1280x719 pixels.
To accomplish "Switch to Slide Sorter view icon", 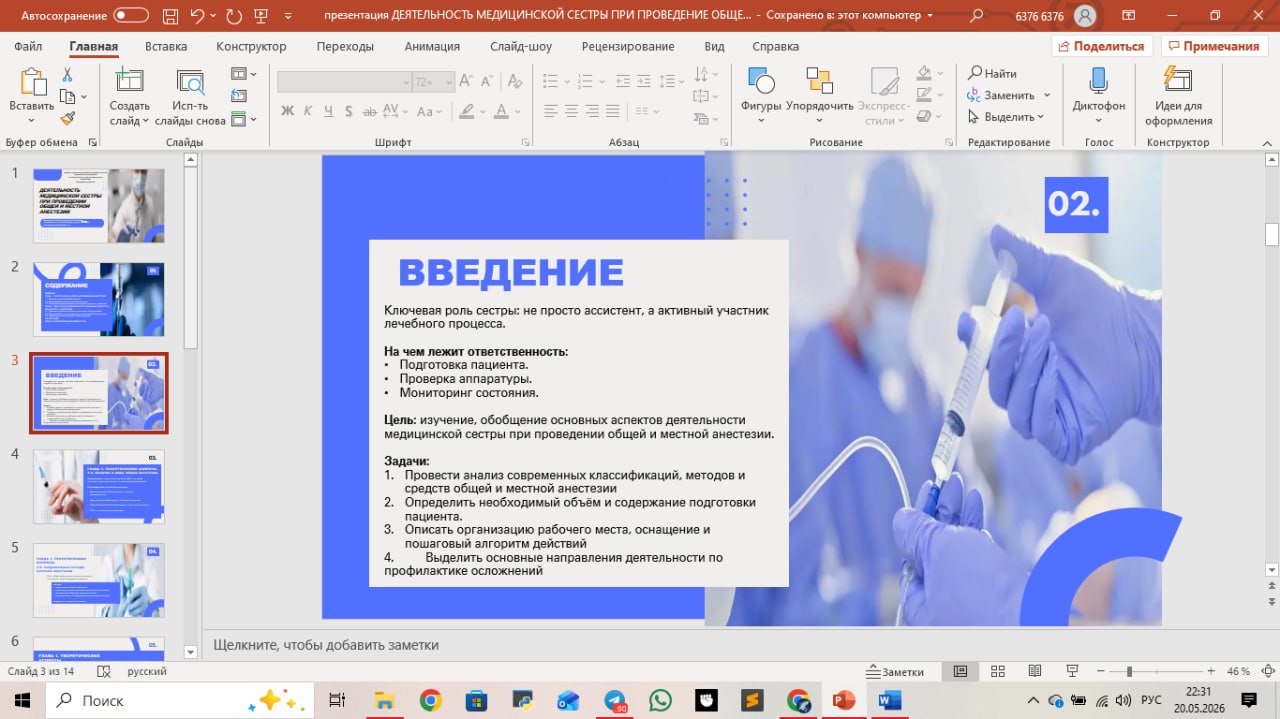I will [997, 672].
